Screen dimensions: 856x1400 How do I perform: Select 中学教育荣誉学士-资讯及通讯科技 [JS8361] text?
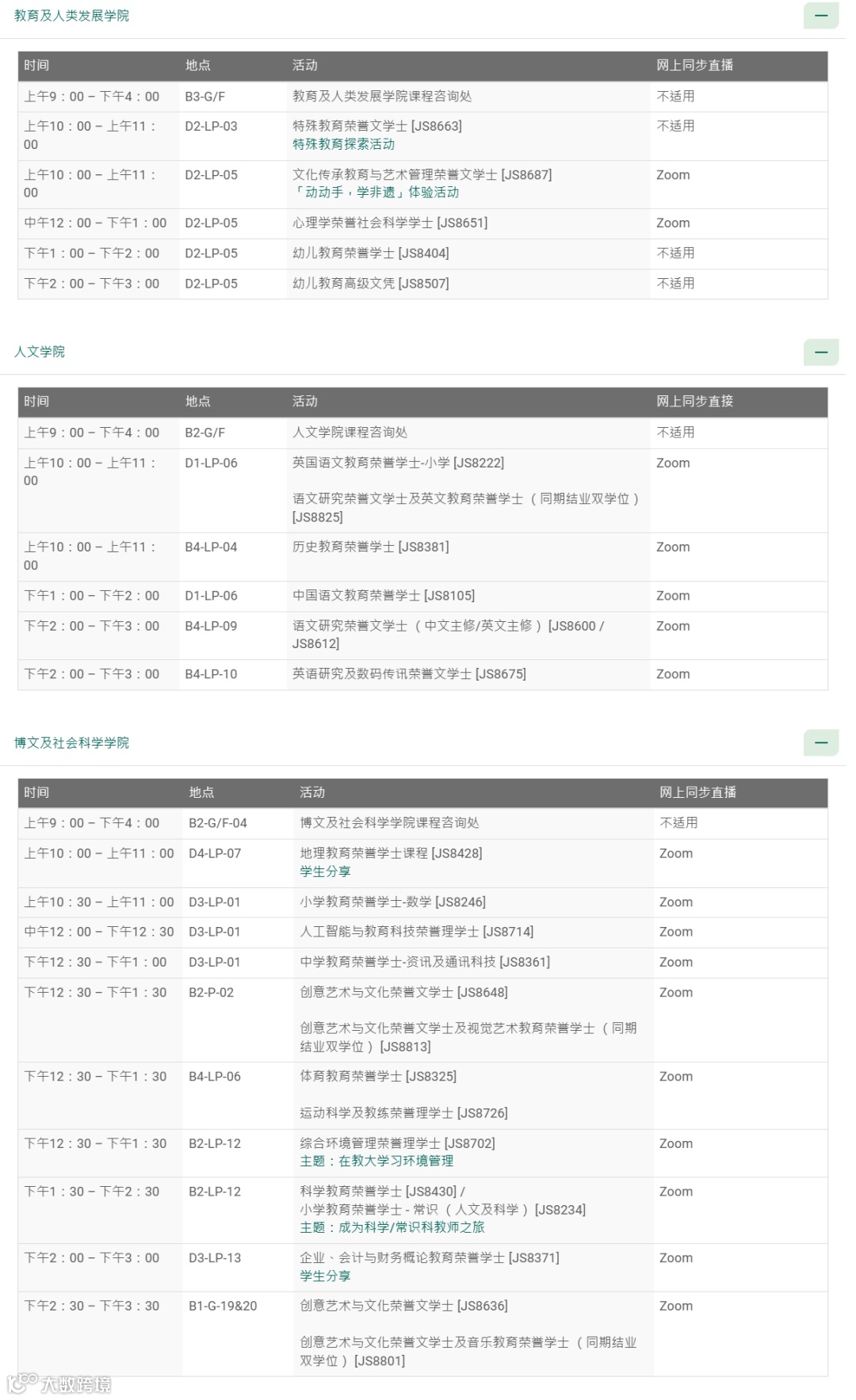click(x=425, y=963)
